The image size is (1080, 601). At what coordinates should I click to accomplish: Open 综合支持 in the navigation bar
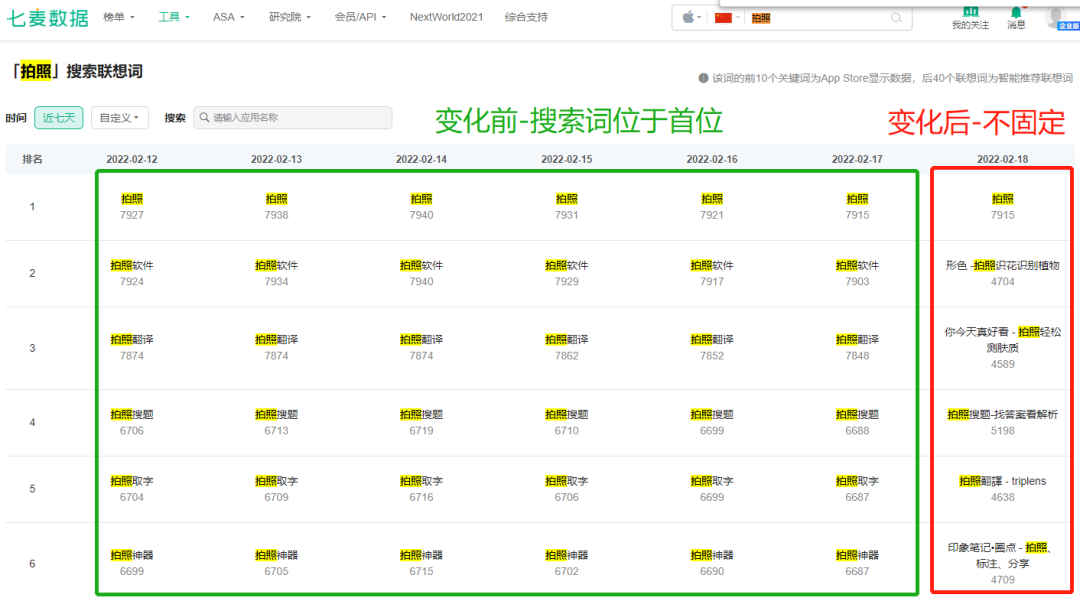(526, 17)
